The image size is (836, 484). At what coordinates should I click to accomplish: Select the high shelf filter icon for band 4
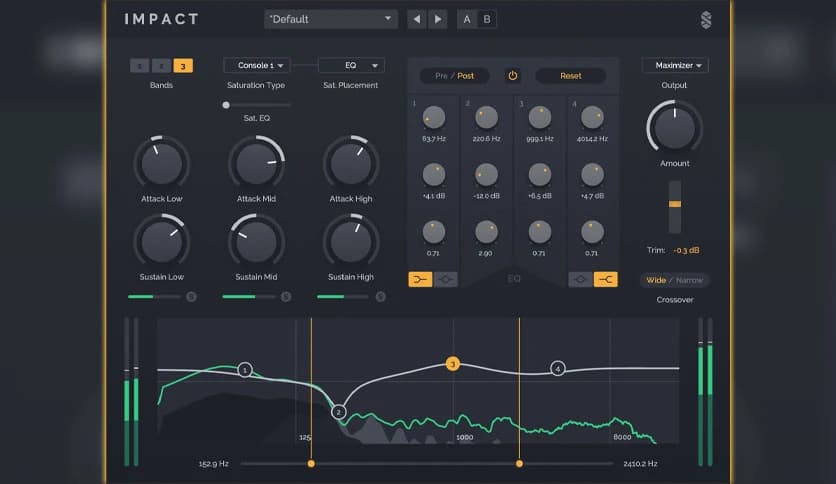point(605,279)
